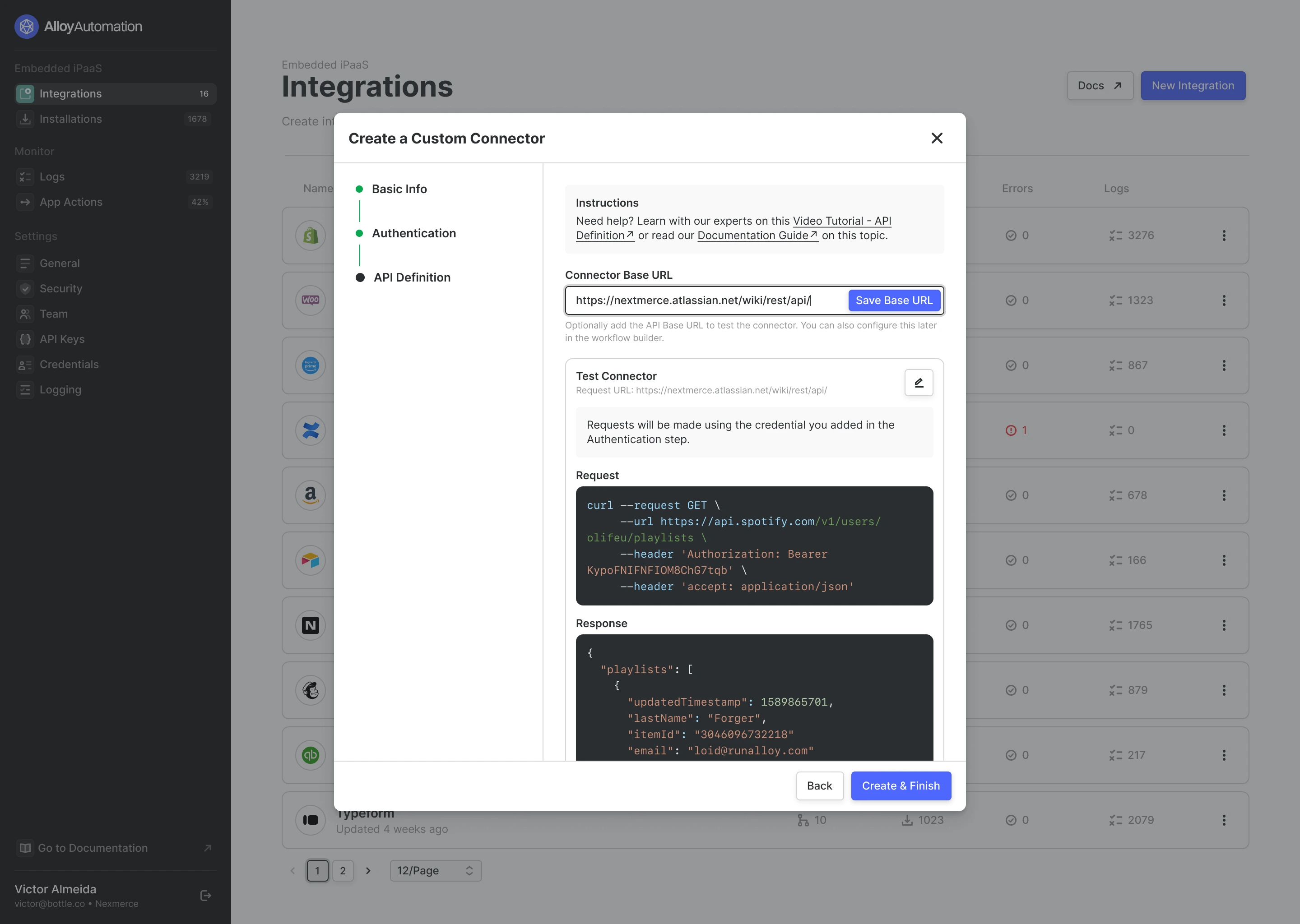
Task: Close the Create a Custom Connector dialog
Action: pyautogui.click(x=937, y=138)
